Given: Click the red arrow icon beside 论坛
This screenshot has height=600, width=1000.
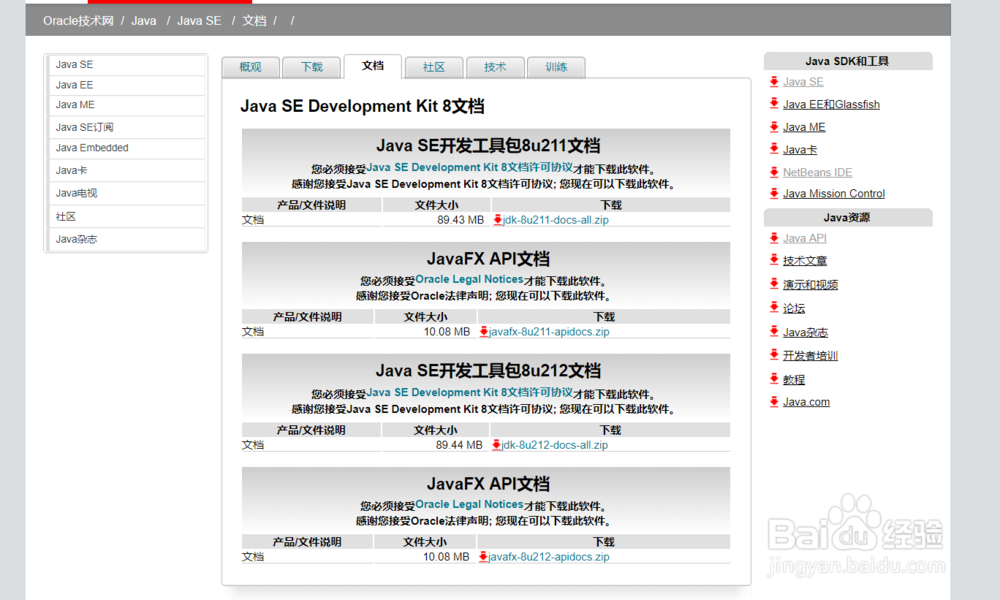Looking at the screenshot, I should (x=774, y=308).
